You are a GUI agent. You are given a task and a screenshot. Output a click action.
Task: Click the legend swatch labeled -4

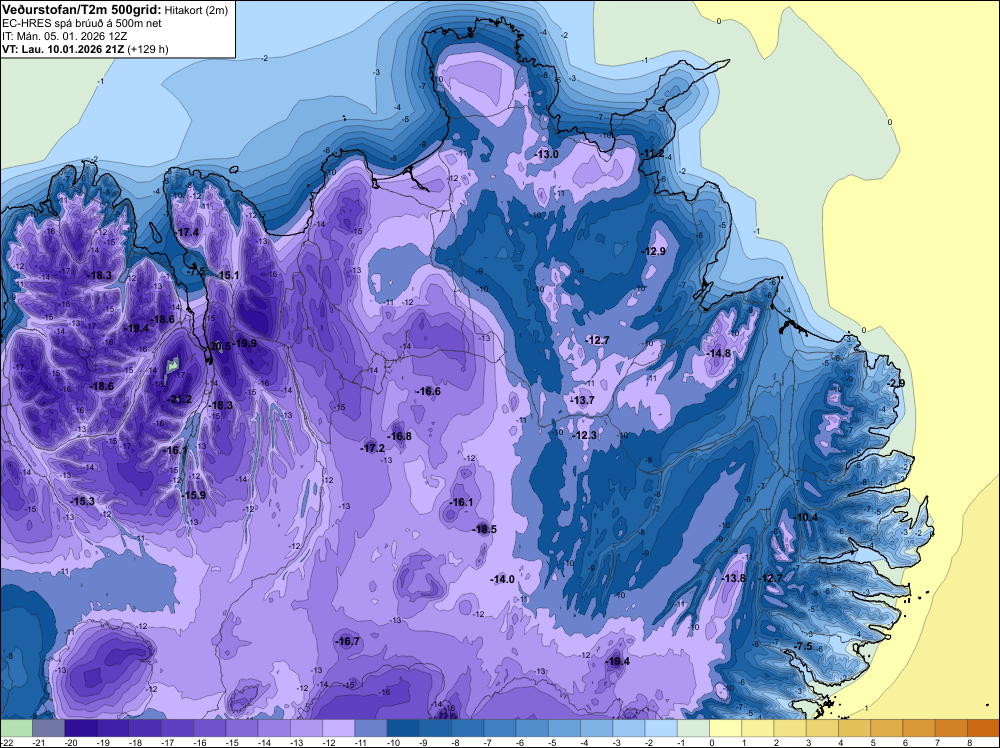click(596, 728)
